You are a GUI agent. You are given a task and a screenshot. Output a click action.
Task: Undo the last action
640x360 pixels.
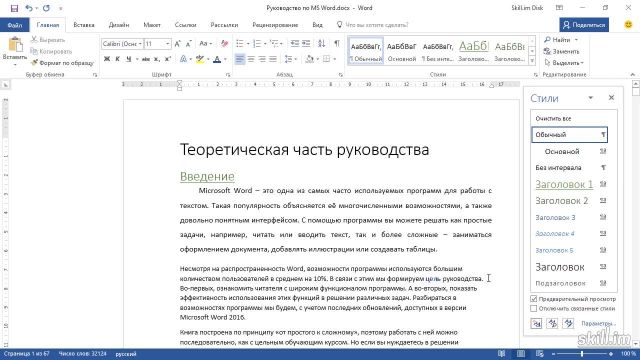(x=29, y=8)
